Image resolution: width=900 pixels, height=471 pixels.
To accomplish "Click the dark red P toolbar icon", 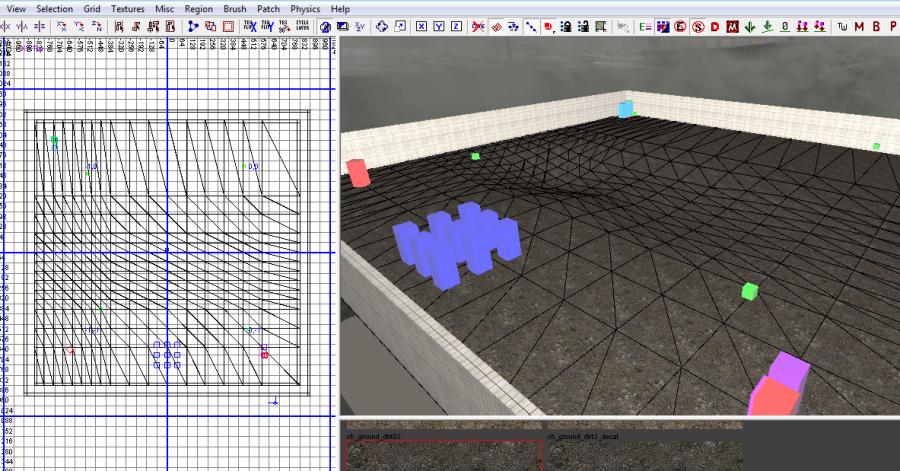I will (x=892, y=26).
